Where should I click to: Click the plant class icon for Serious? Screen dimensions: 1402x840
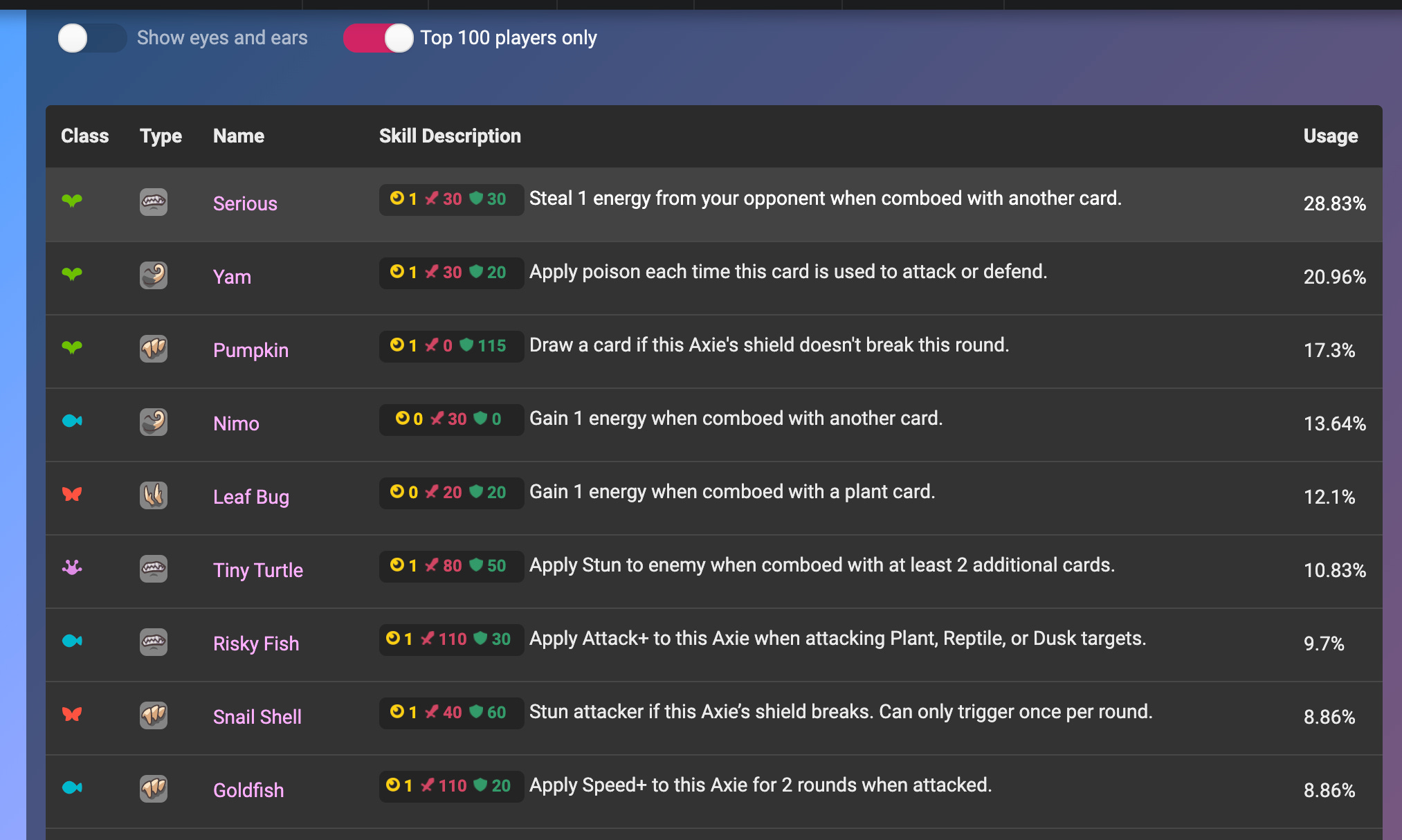(x=72, y=201)
